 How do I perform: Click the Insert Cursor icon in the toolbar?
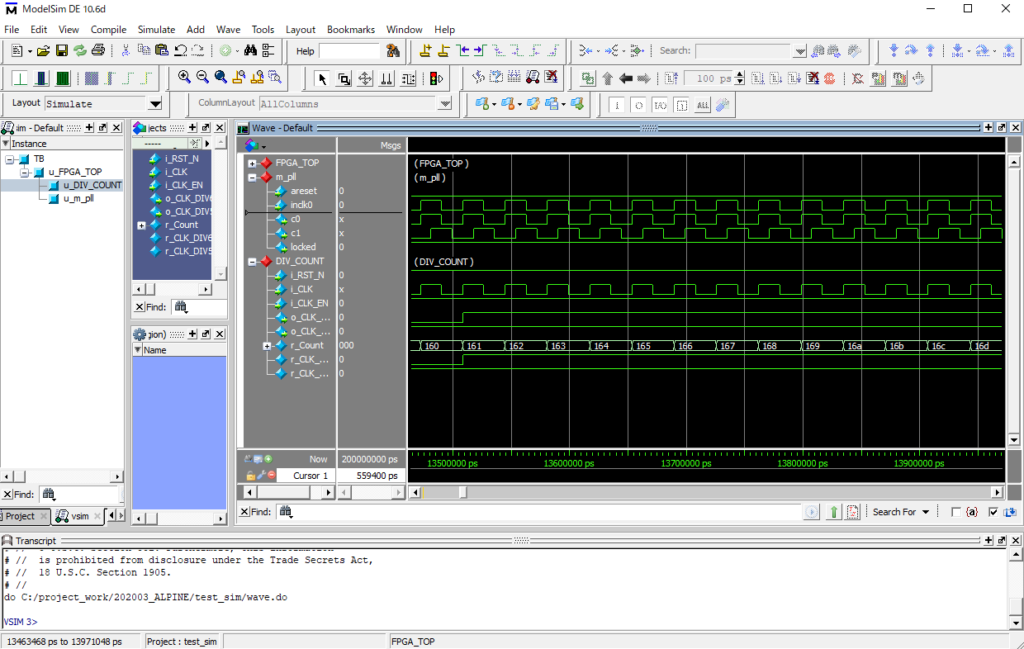point(427,51)
